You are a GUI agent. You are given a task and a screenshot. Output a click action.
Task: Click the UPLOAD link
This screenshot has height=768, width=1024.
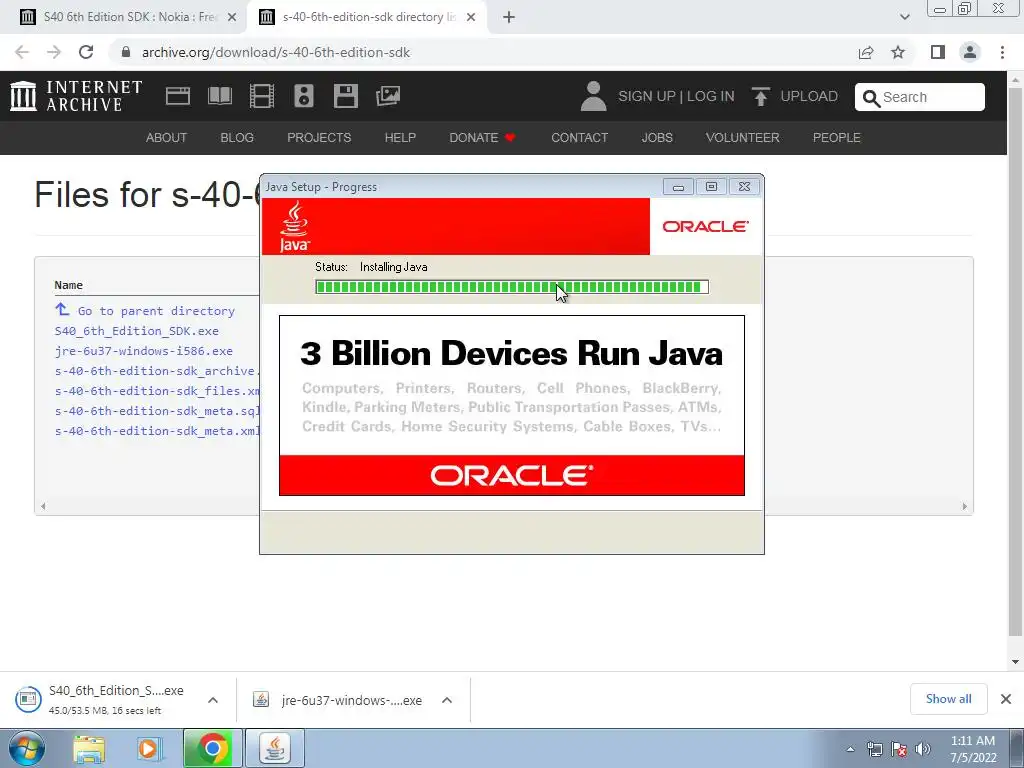[x=809, y=96]
